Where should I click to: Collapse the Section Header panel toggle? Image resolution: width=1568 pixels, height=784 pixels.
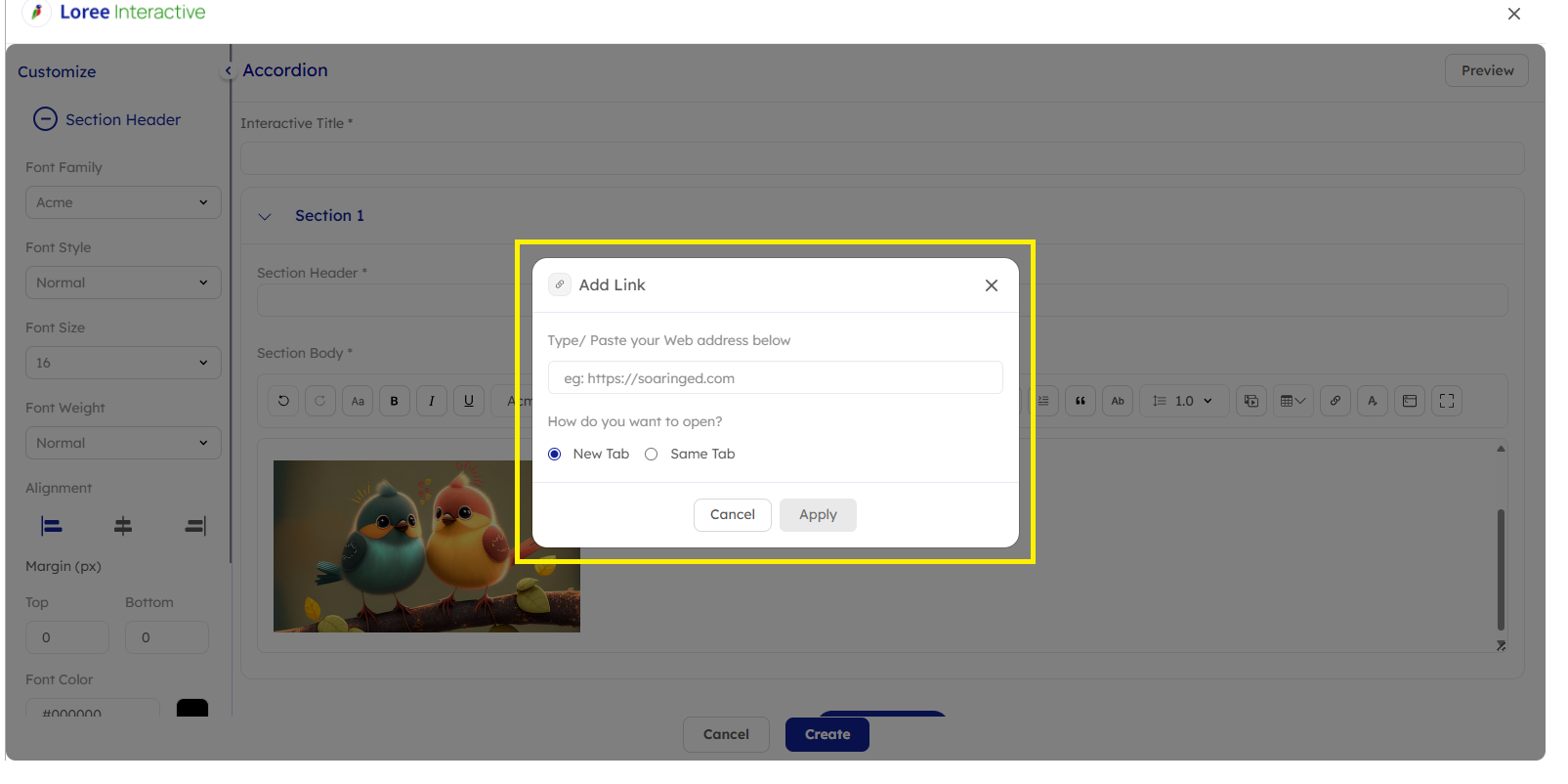coord(45,119)
